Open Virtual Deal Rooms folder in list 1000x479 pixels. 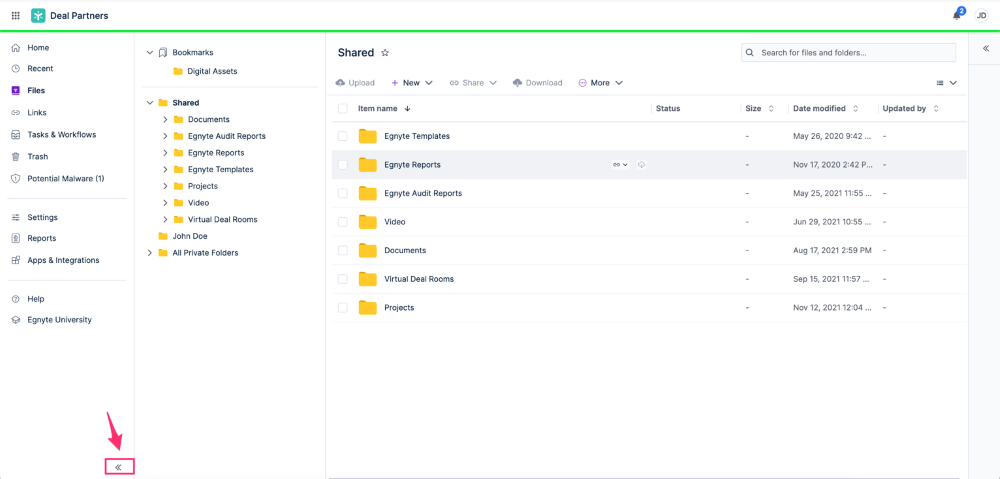point(419,279)
